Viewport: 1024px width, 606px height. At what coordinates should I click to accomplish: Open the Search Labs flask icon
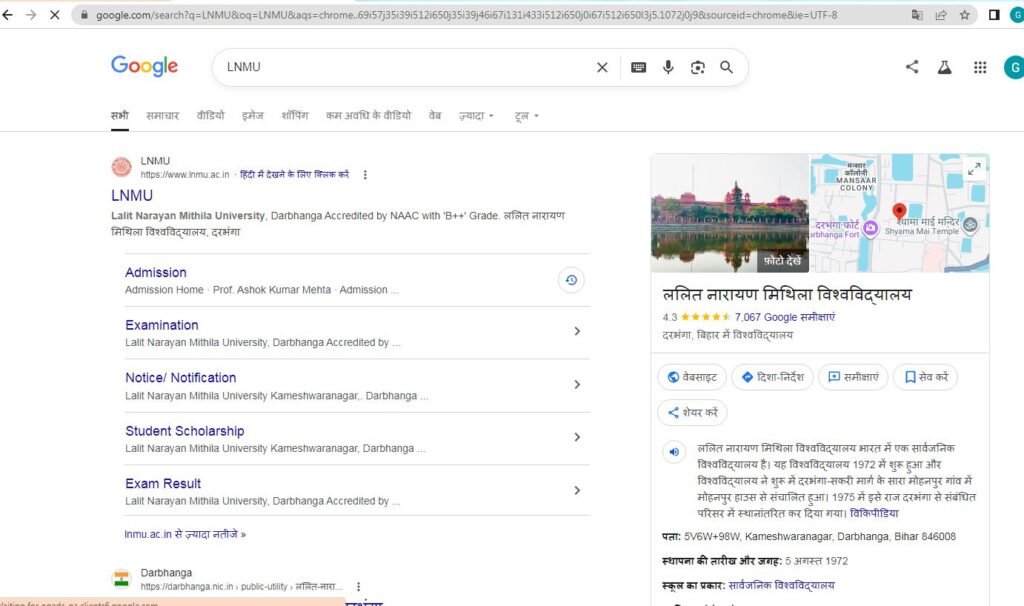(x=944, y=67)
